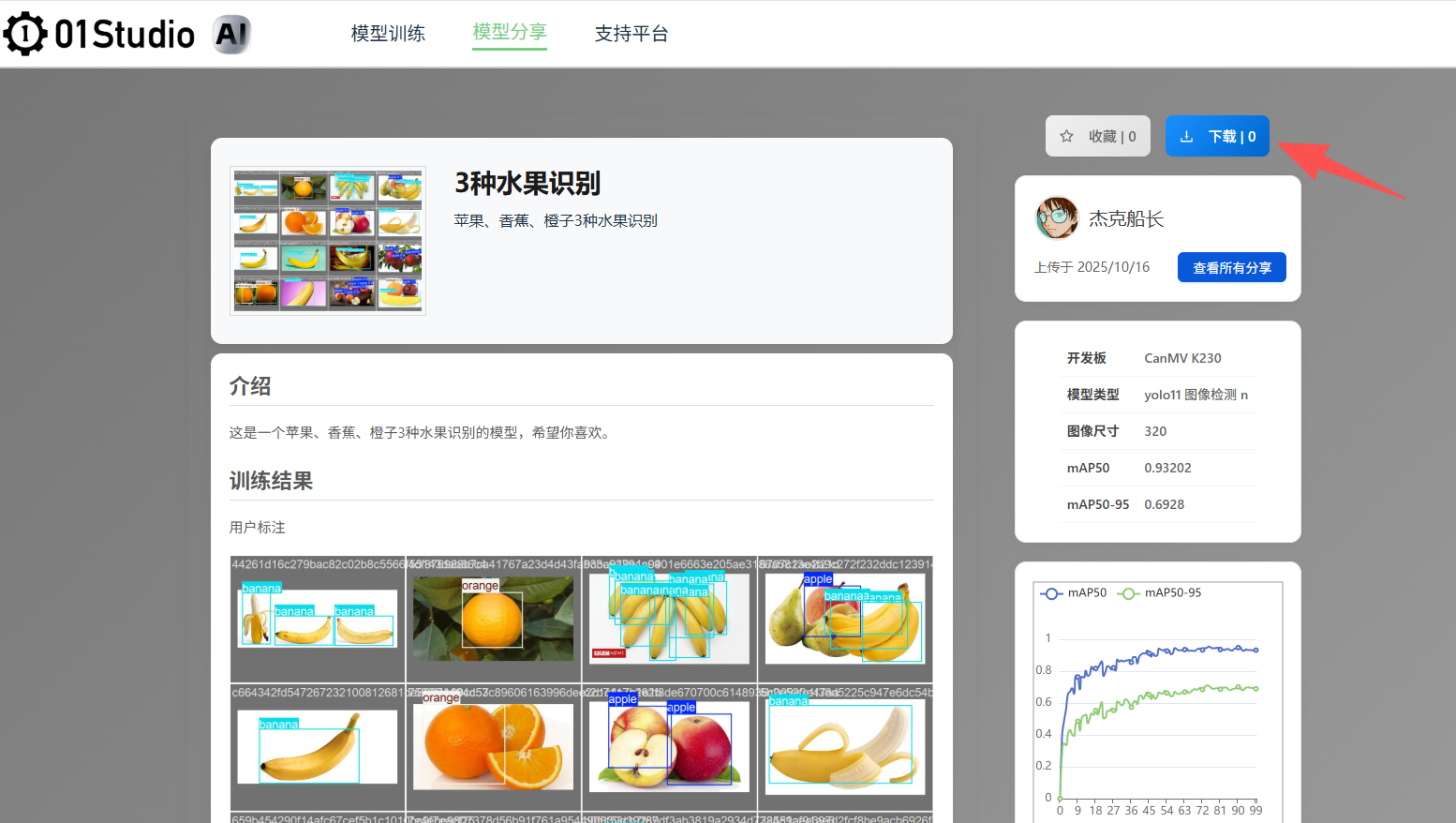This screenshot has width=1456, height=823.
Task: Click the 01Studio gear logo icon
Action: 25,35
